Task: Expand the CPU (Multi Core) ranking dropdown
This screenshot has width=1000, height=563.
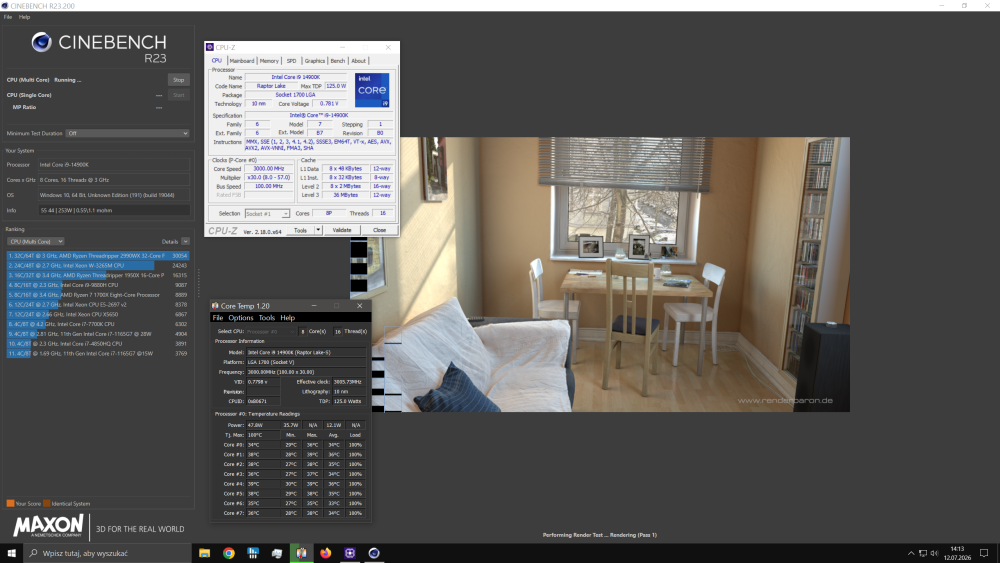Action: pyautogui.click(x=36, y=242)
